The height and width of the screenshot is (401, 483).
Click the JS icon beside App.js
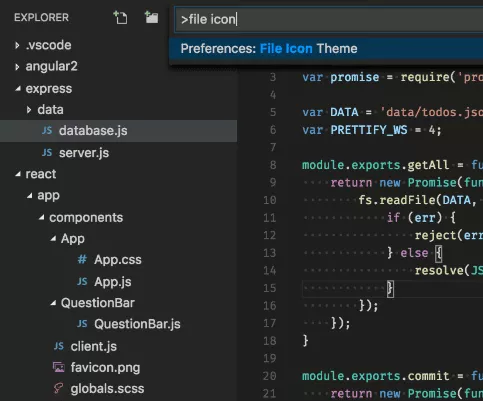point(82,282)
